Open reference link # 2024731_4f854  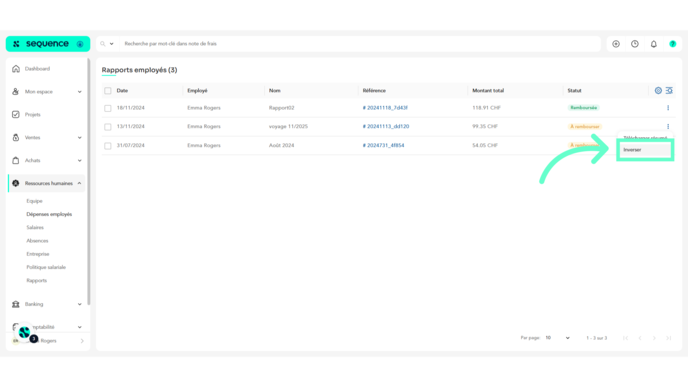coord(383,145)
